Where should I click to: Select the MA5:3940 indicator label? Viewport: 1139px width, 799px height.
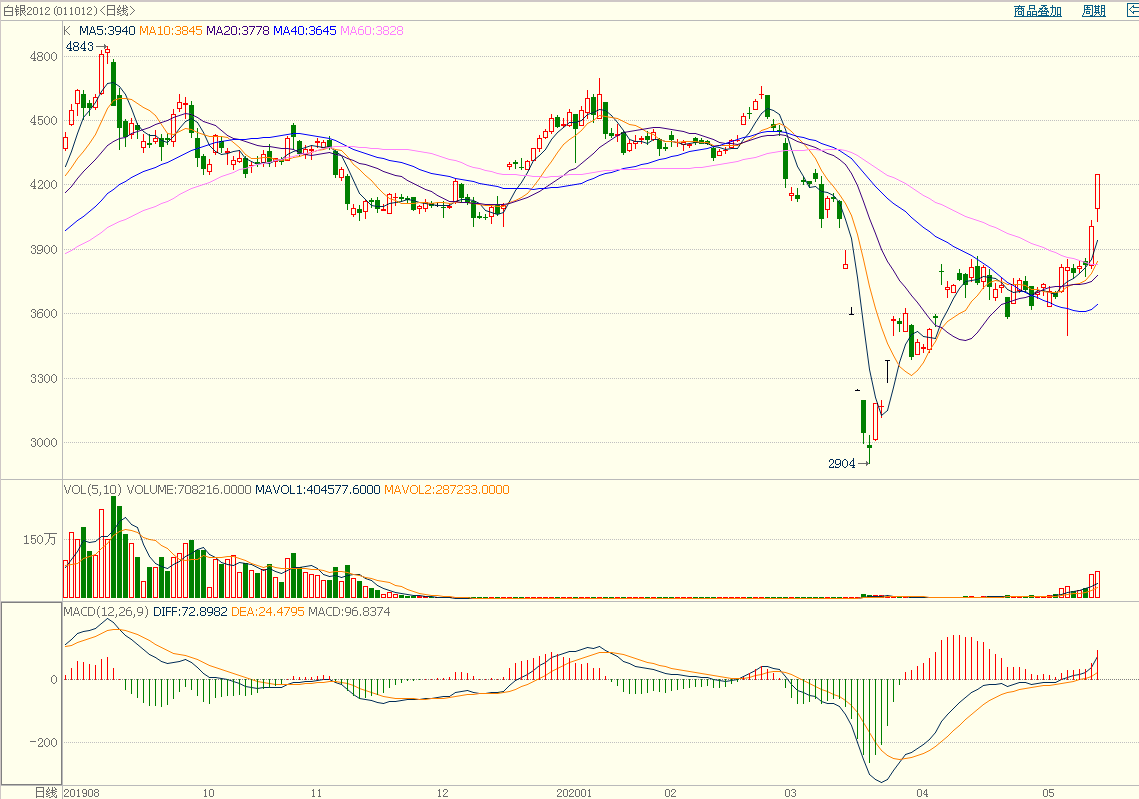pos(107,31)
